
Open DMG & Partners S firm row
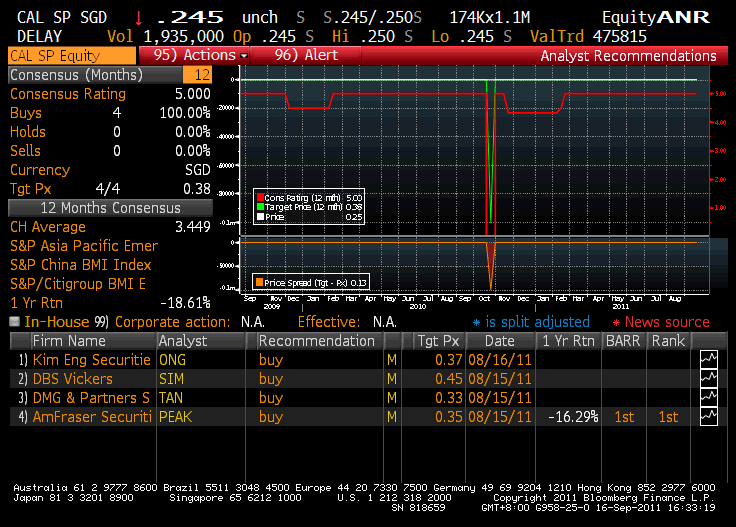coord(91,398)
